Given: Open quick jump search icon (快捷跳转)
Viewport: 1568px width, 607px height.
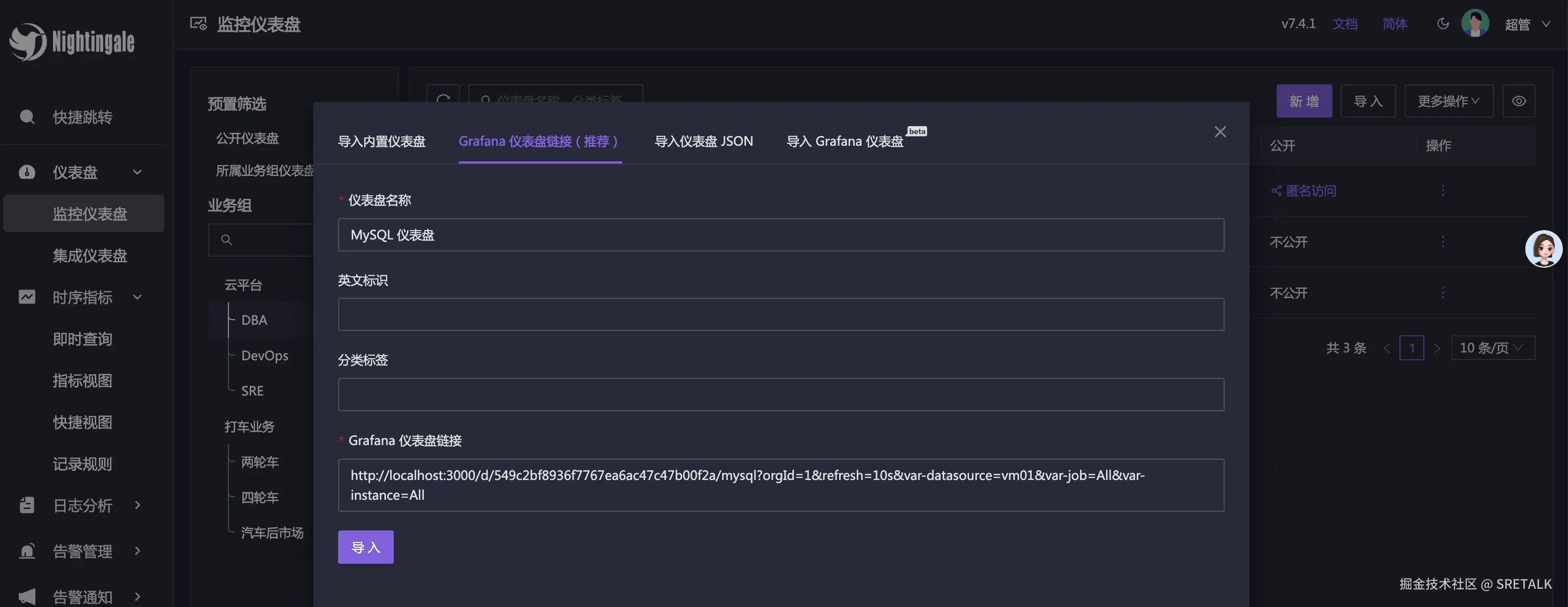Looking at the screenshot, I should [x=27, y=117].
